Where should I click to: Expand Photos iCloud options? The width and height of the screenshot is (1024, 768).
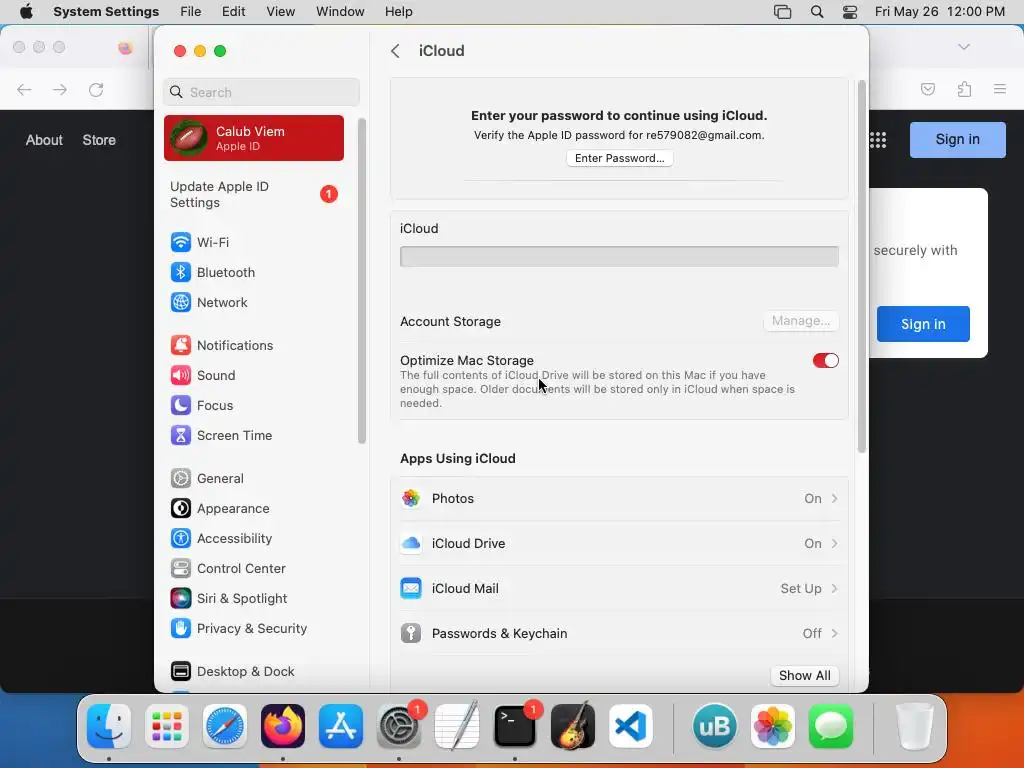[x=619, y=498]
